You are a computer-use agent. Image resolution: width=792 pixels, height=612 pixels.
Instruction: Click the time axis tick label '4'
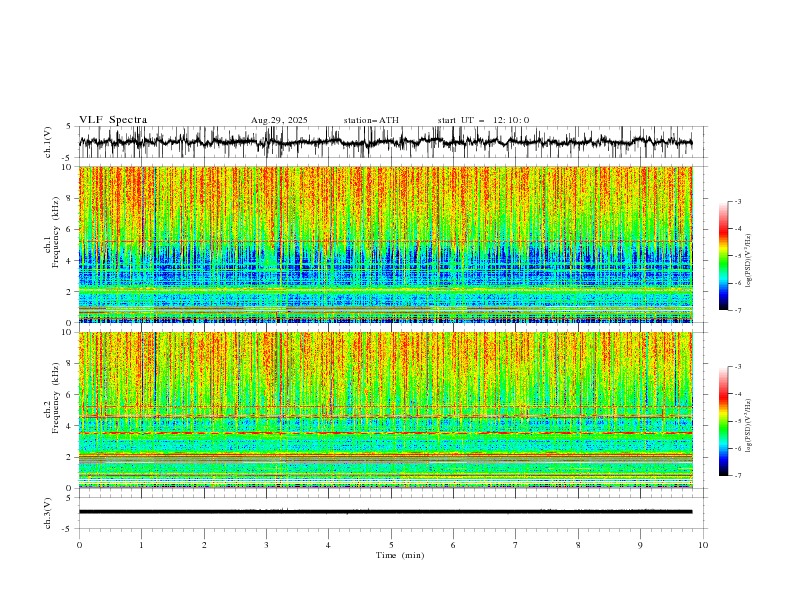328,545
